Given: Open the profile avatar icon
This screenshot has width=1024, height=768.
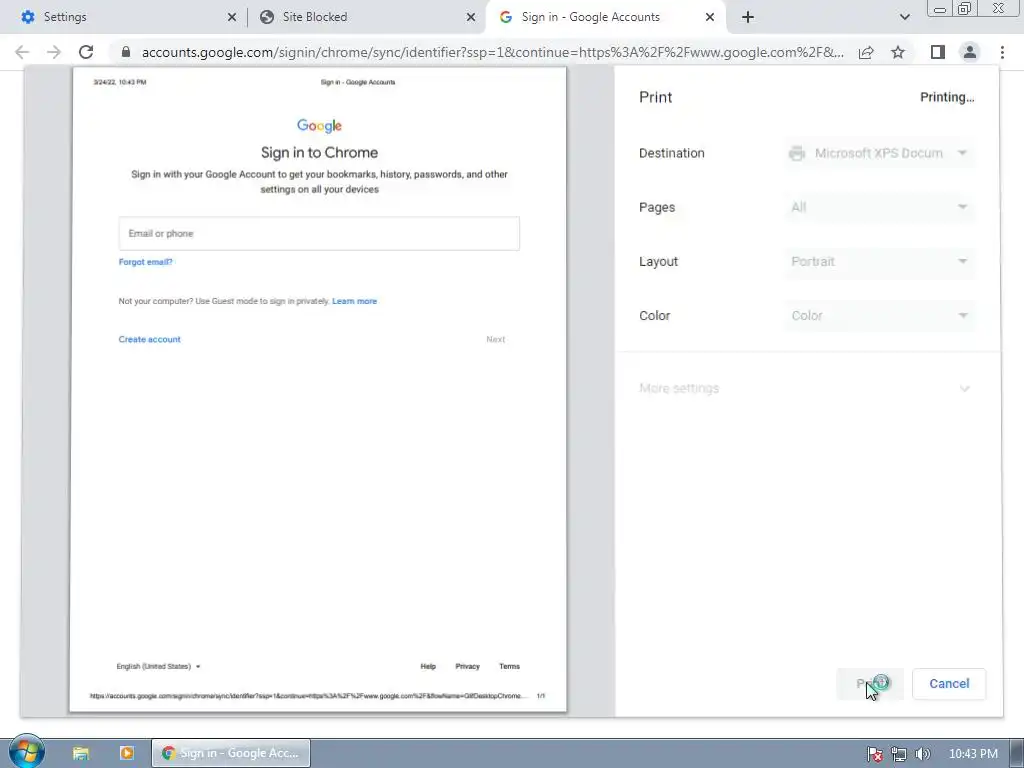Looking at the screenshot, I should 970,52.
